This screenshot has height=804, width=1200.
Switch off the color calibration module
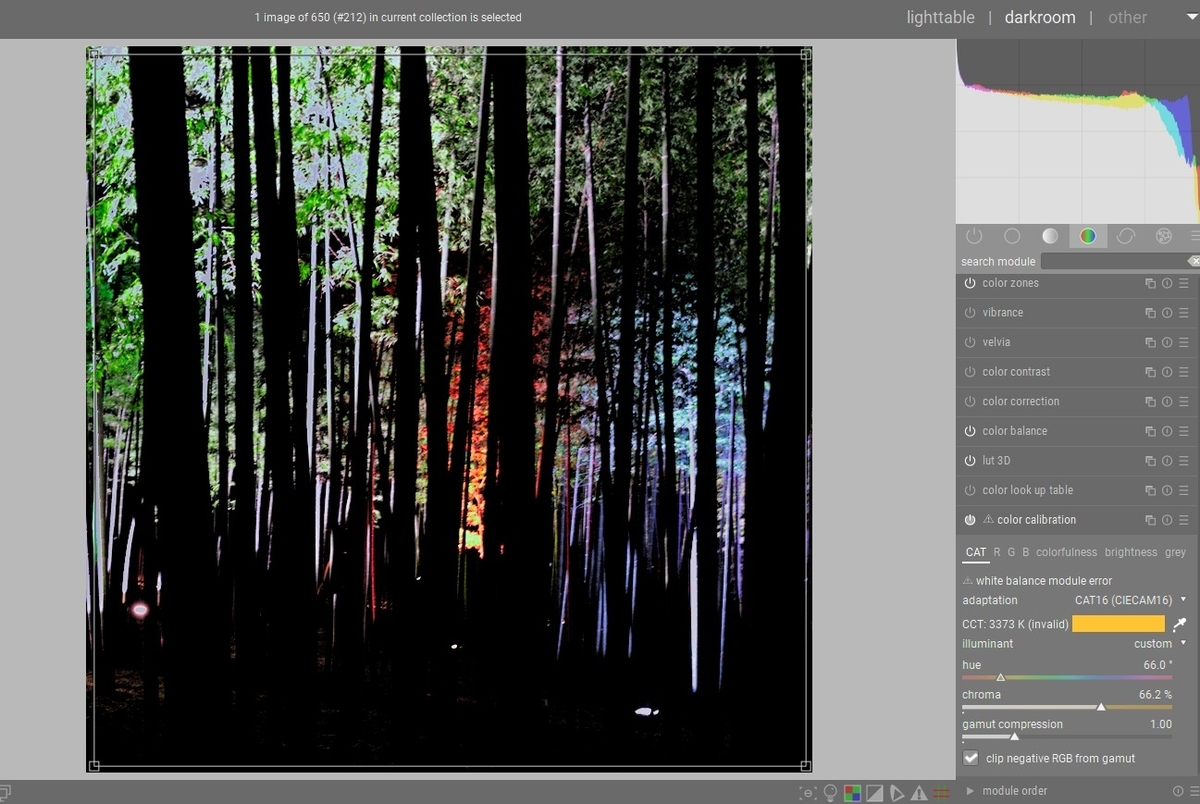coord(970,520)
